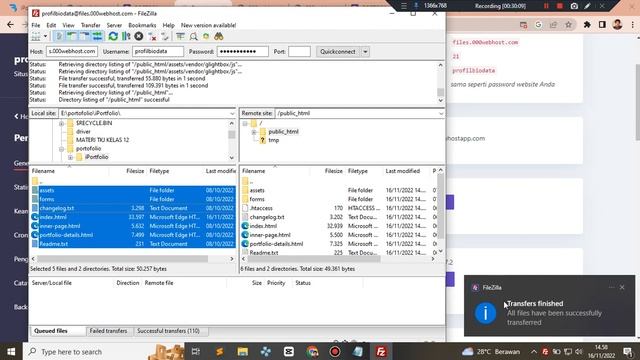Open the Windows Start menu
Image resolution: width=640 pixels, height=360 pixels.
point(11,352)
